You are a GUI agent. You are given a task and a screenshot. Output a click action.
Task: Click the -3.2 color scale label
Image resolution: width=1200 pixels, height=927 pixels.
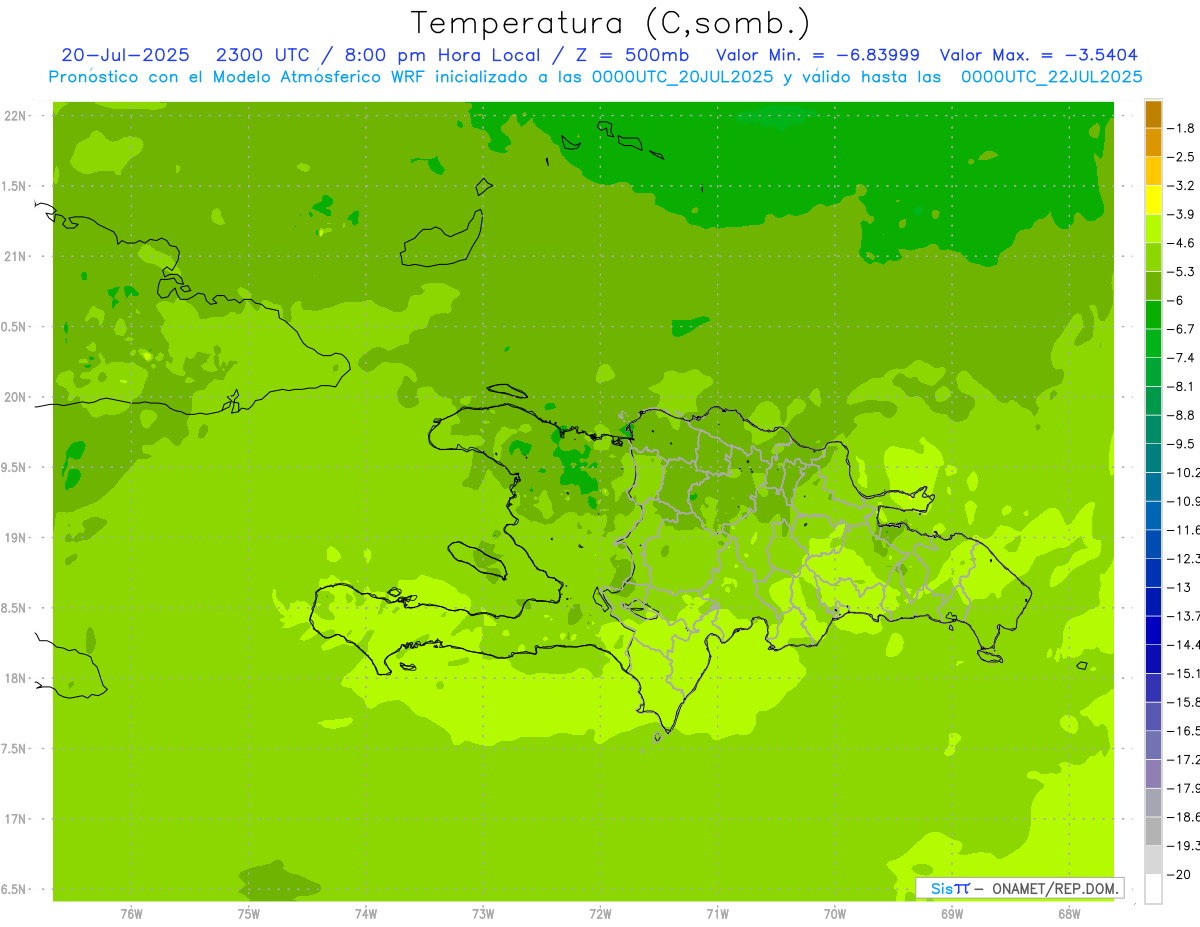point(1182,186)
